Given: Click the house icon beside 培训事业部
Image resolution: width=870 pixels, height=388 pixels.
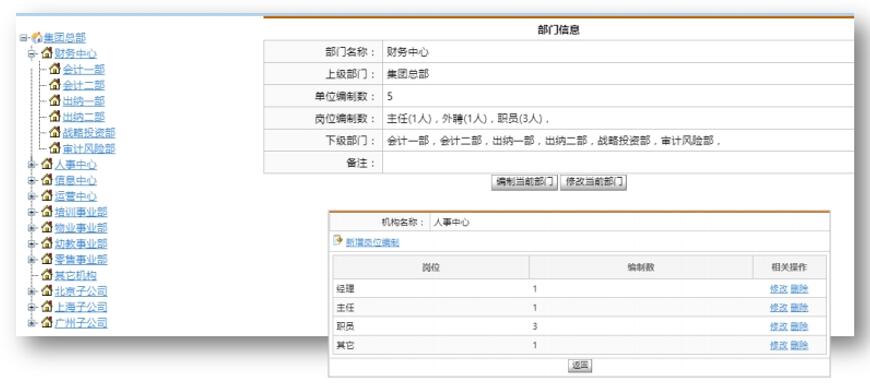Looking at the screenshot, I should [47, 211].
